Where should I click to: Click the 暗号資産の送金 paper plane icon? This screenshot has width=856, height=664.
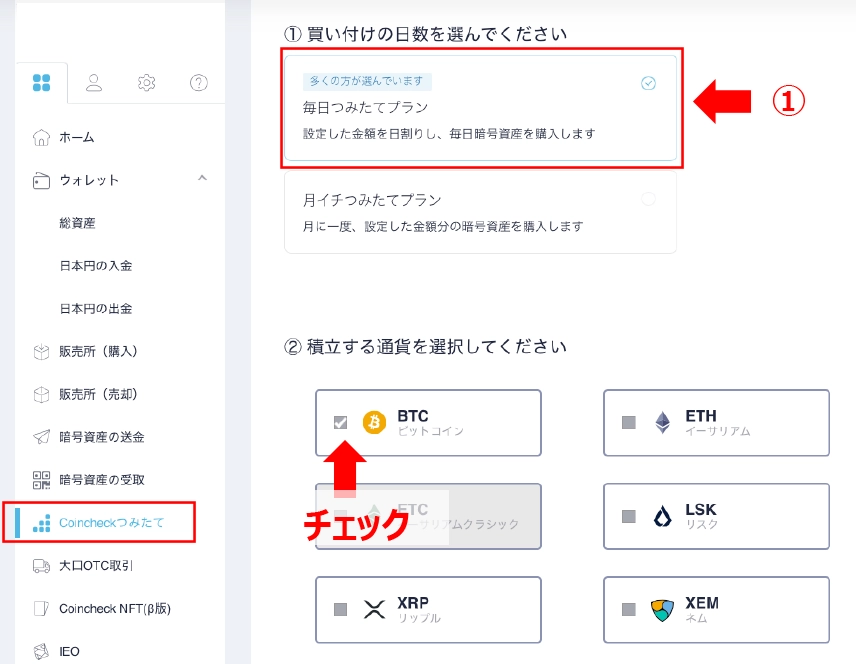(41, 437)
